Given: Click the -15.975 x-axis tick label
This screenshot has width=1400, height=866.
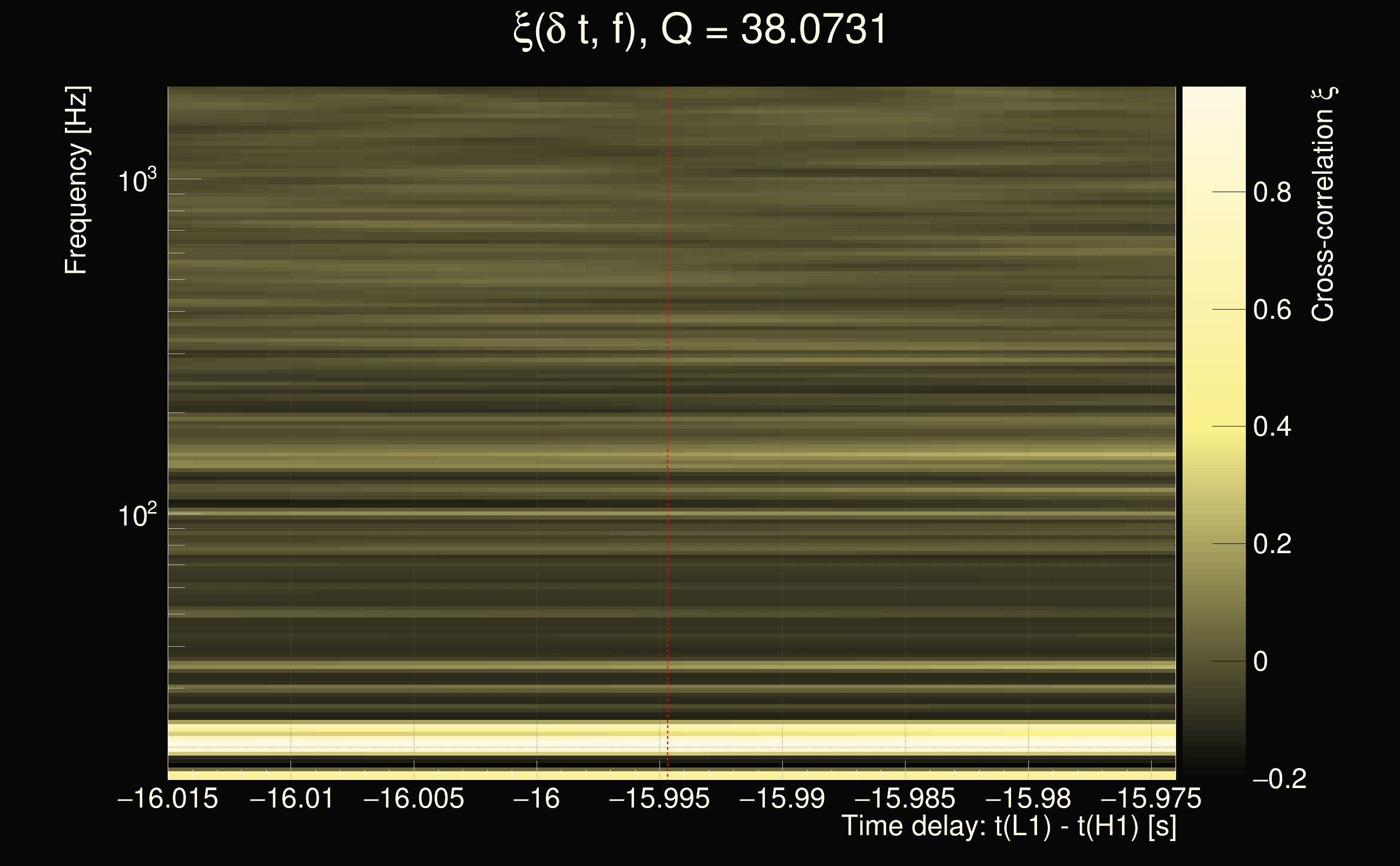Looking at the screenshot, I should coord(1151,799).
